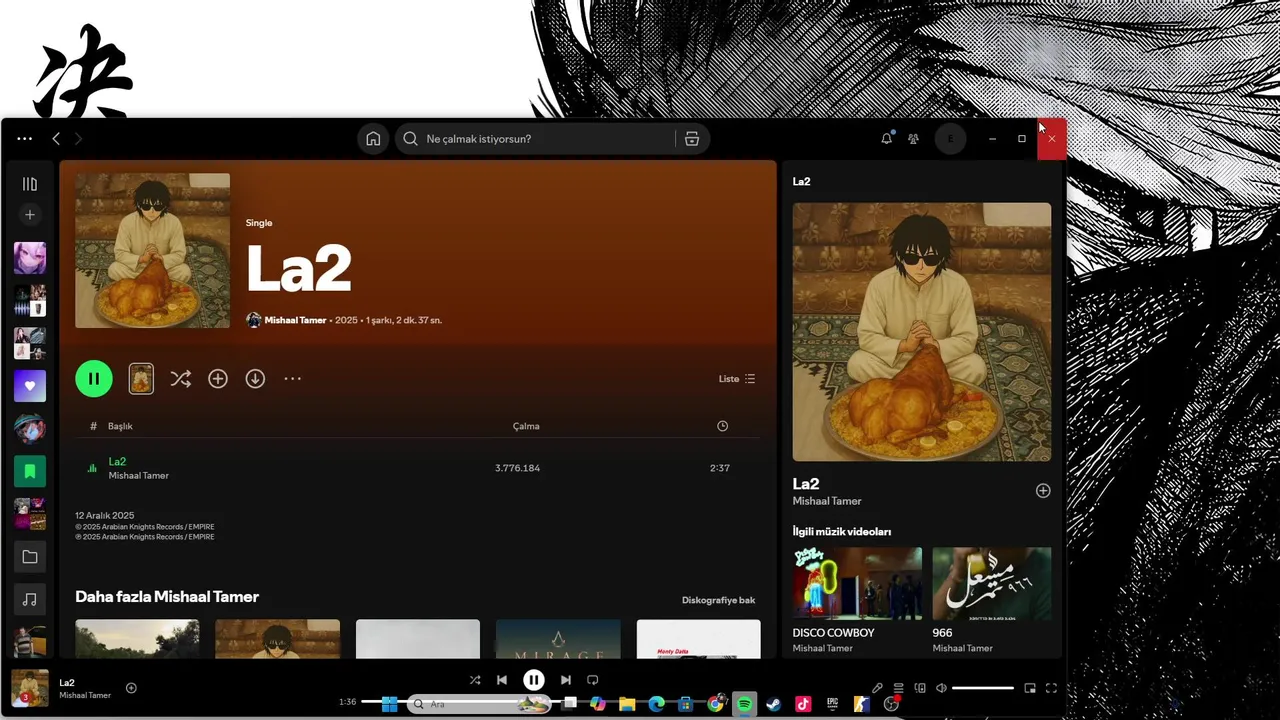This screenshot has width=1280, height=720.
Task: Open the Browse icon in the search bar
Action: click(x=692, y=139)
